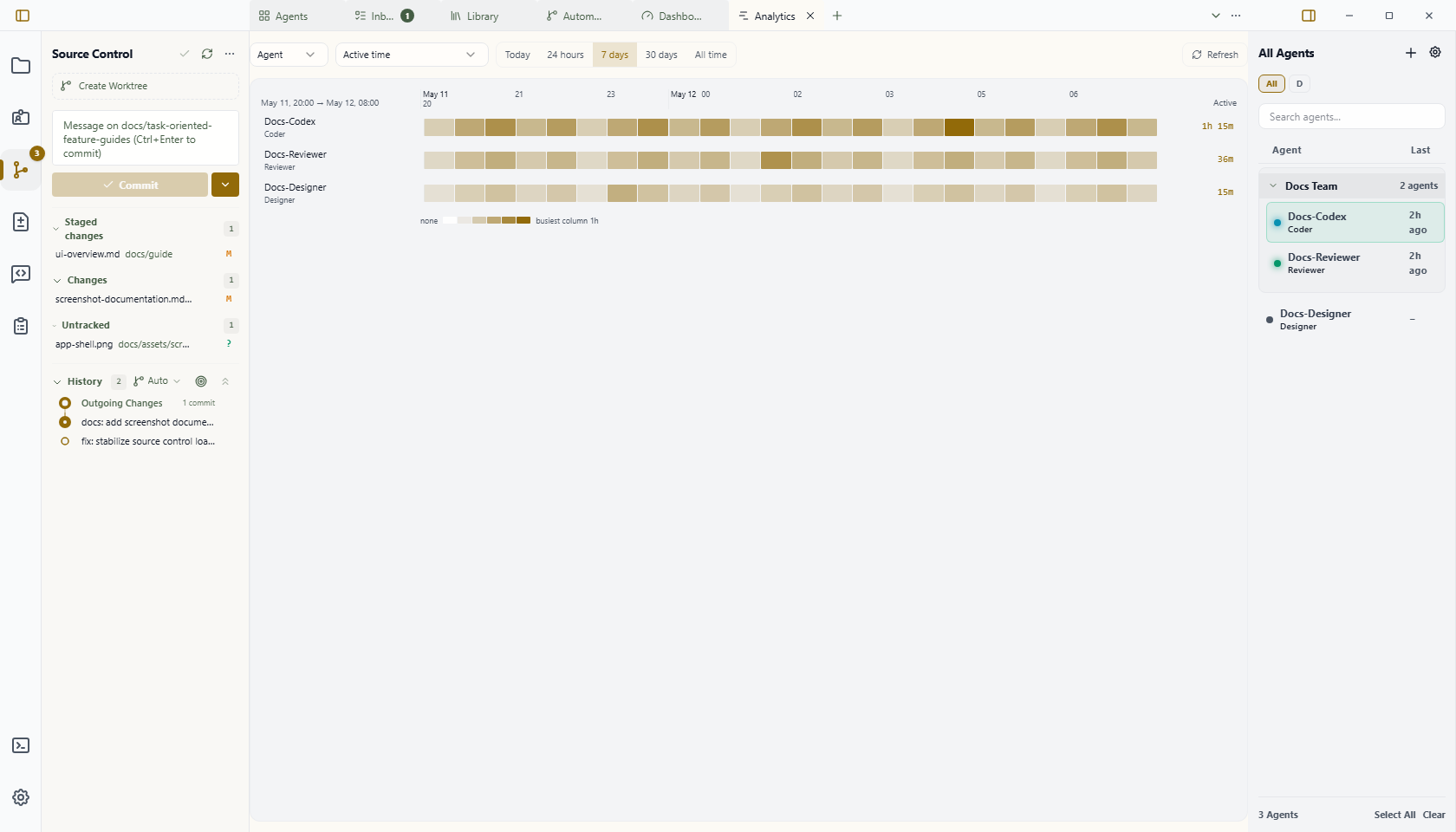Click the history target view icon
1456x832 pixels.
point(201,381)
